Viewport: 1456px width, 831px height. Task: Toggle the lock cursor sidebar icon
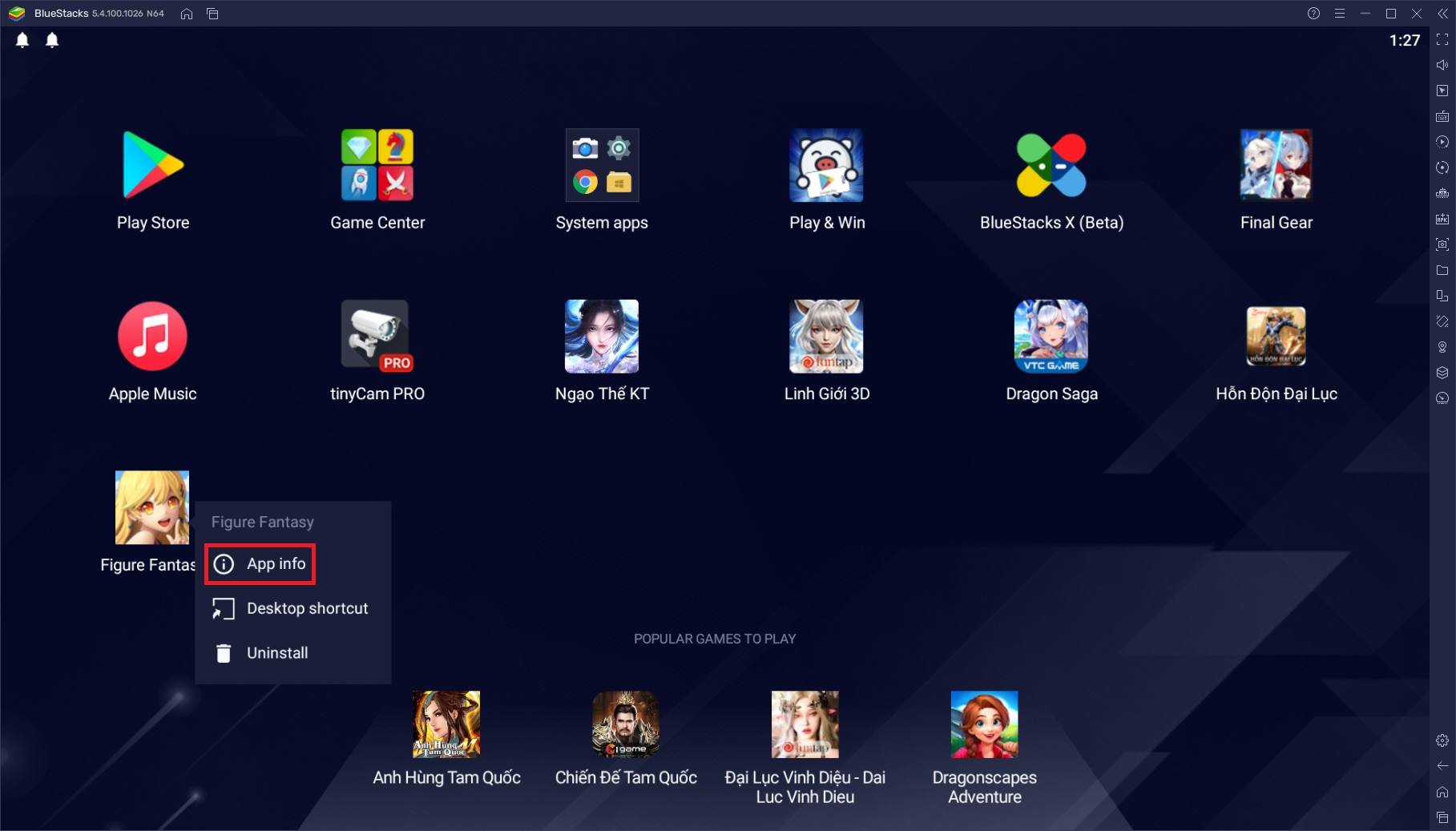pyautogui.click(x=1442, y=91)
